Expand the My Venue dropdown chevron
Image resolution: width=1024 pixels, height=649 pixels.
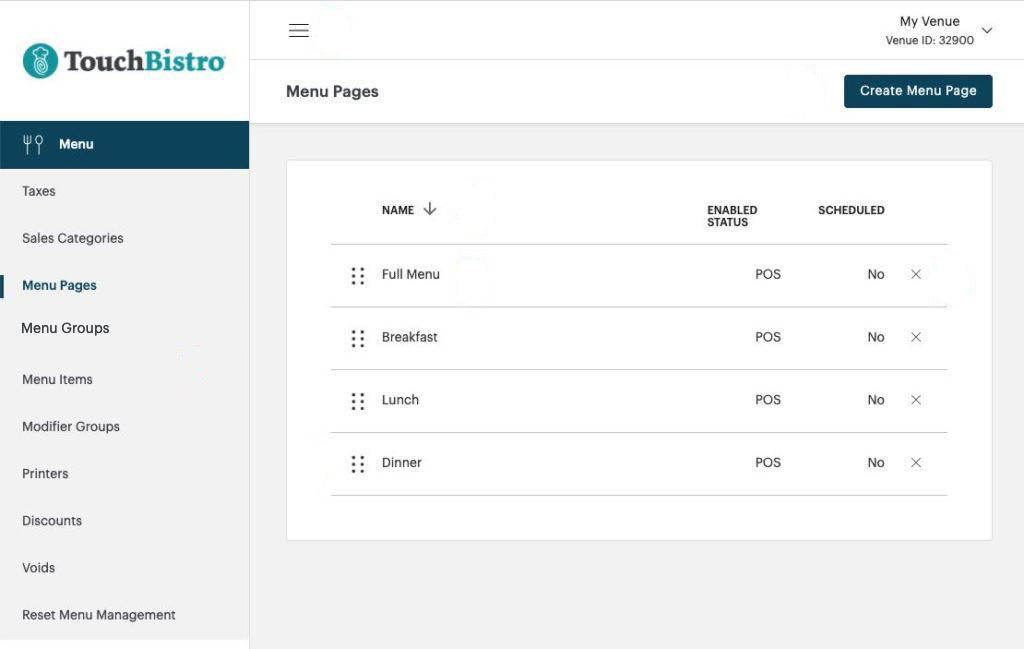tap(987, 30)
